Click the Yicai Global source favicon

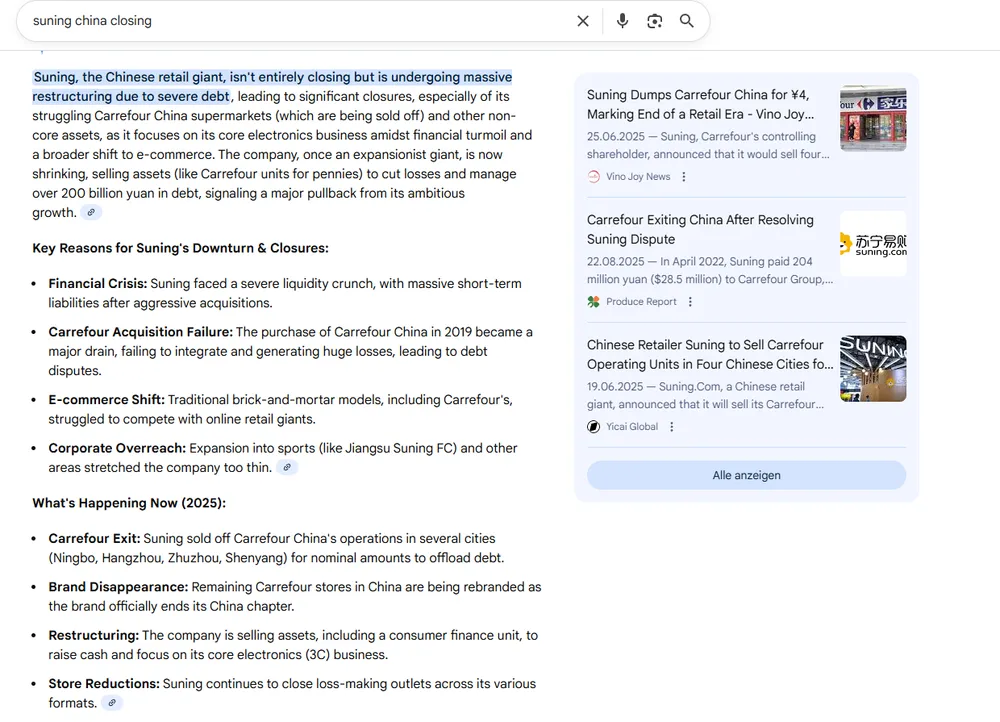(594, 427)
